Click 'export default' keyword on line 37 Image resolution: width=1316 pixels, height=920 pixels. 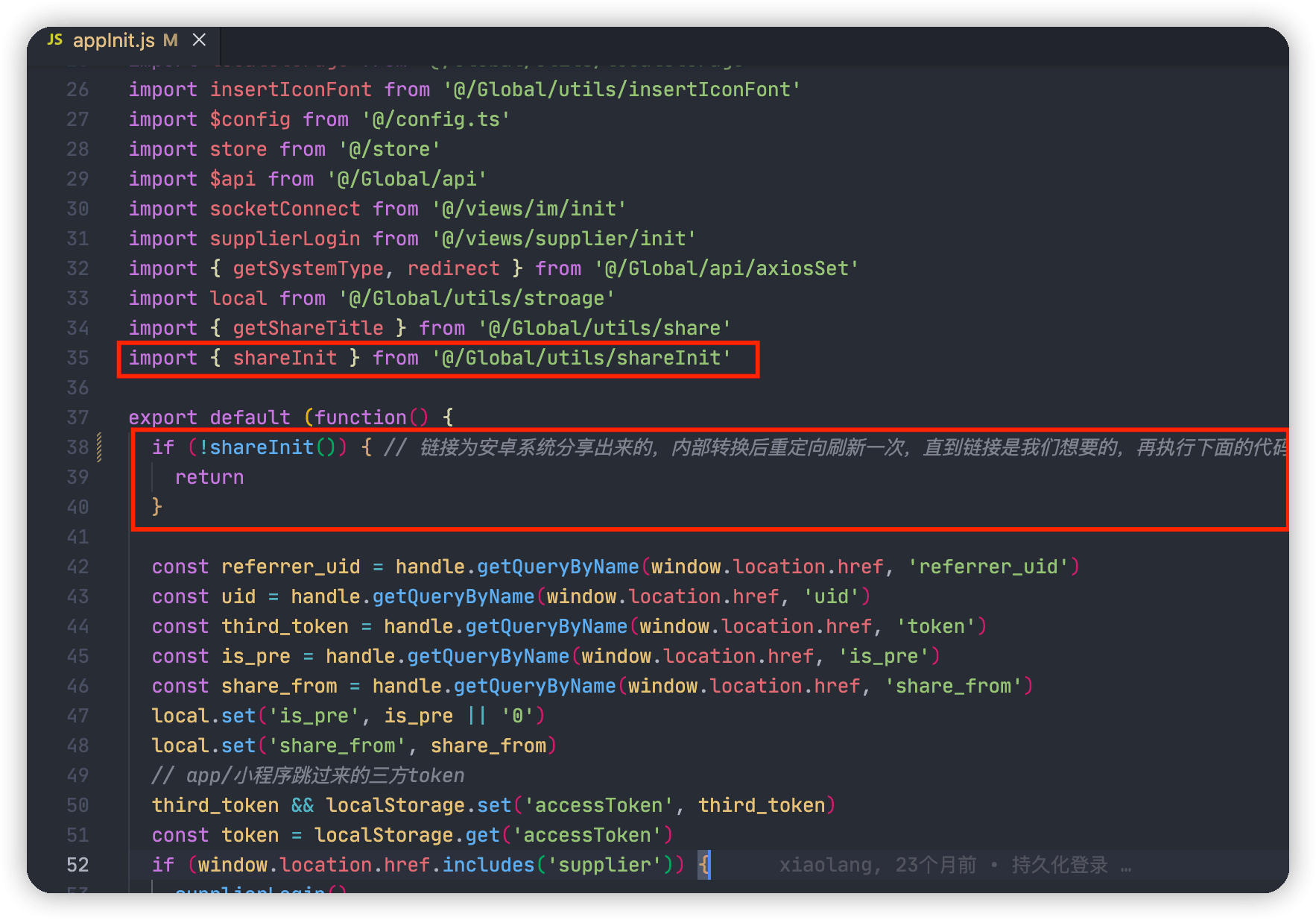[x=209, y=418]
